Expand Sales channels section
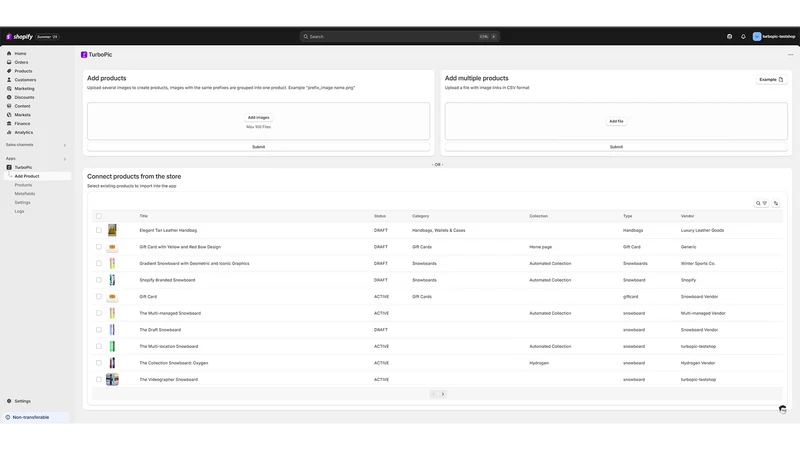This screenshot has width=800, height=450. click(64, 145)
